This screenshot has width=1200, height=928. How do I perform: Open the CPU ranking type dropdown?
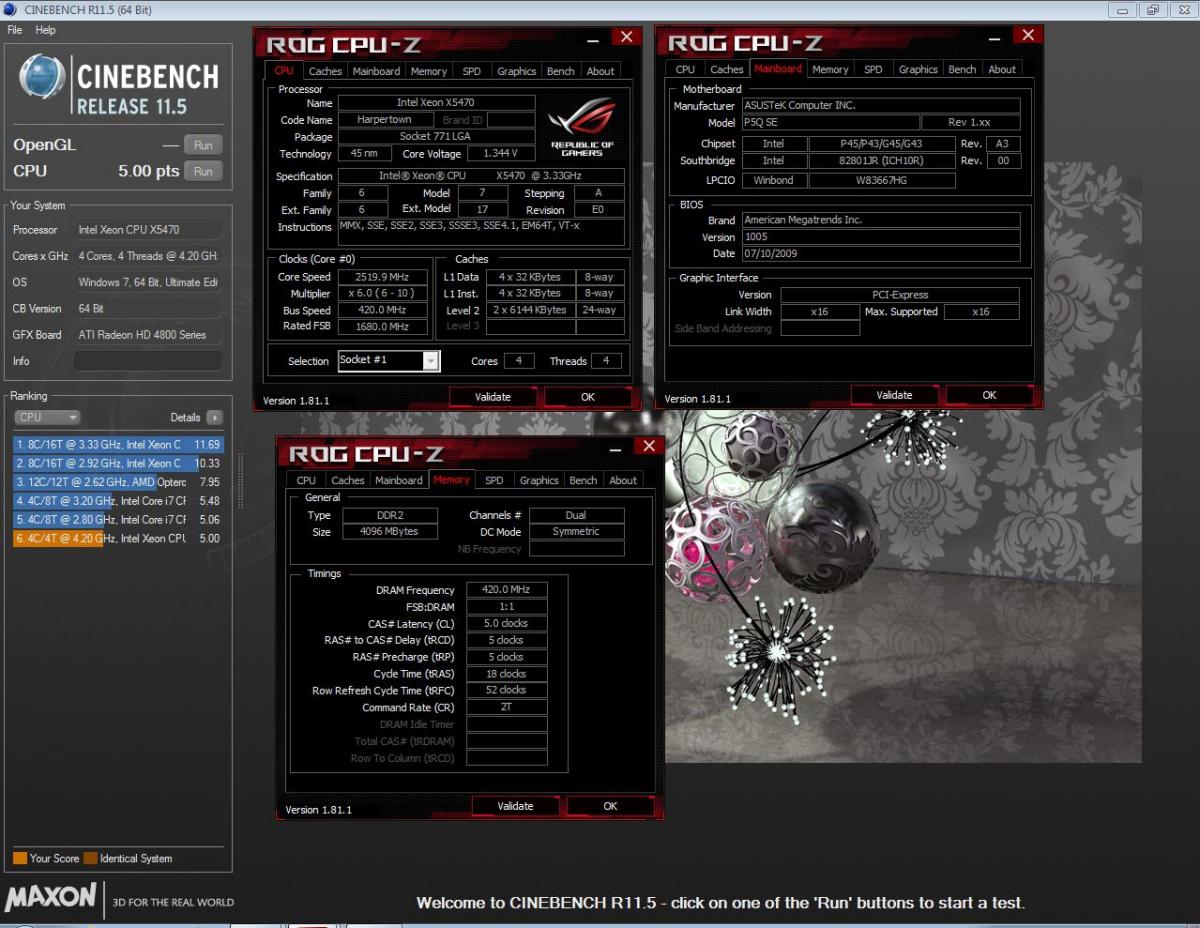47,417
